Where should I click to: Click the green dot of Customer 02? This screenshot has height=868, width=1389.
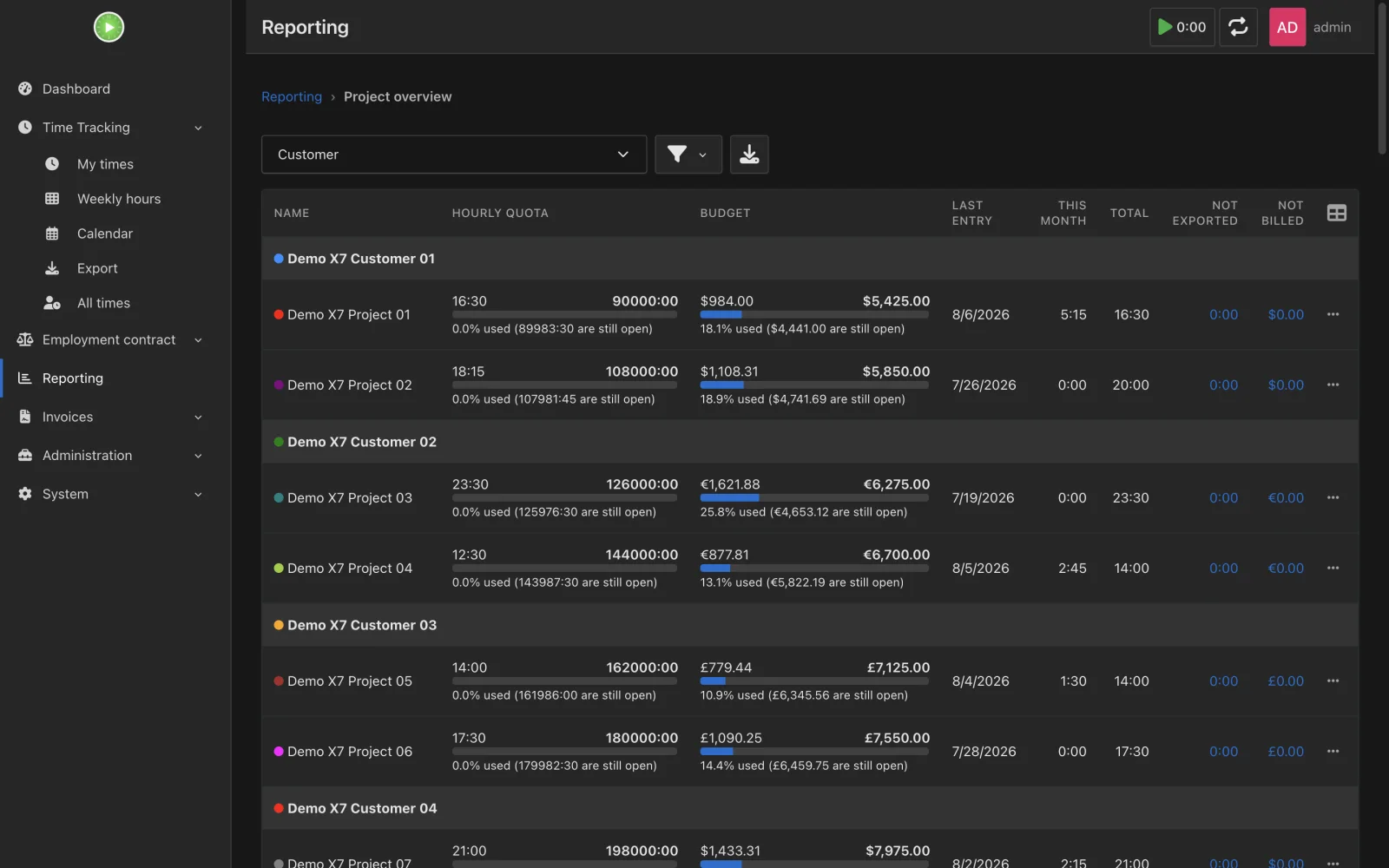pos(279,442)
